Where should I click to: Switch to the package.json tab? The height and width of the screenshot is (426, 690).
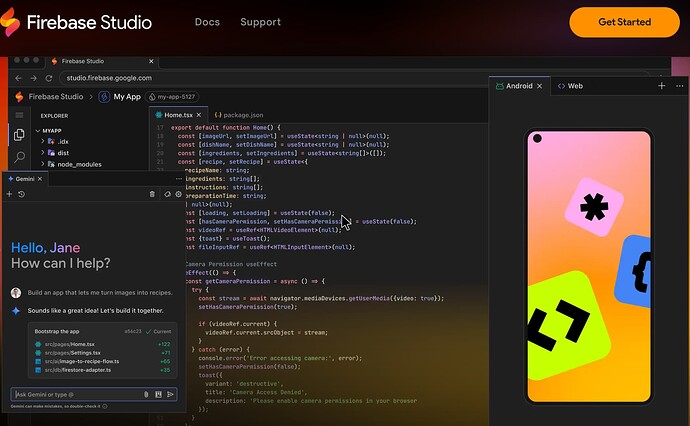[x=239, y=115]
